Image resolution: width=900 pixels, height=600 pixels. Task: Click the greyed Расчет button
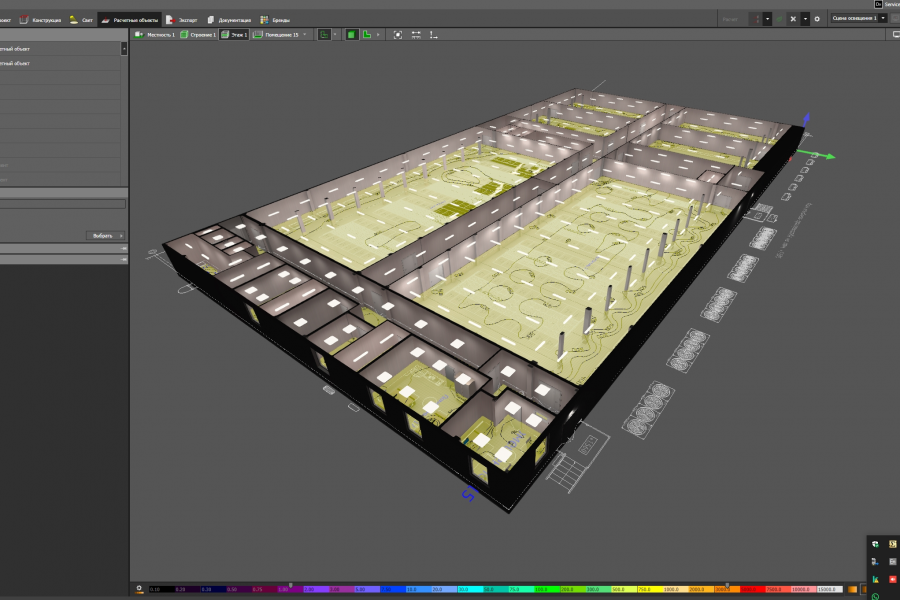(x=730, y=19)
